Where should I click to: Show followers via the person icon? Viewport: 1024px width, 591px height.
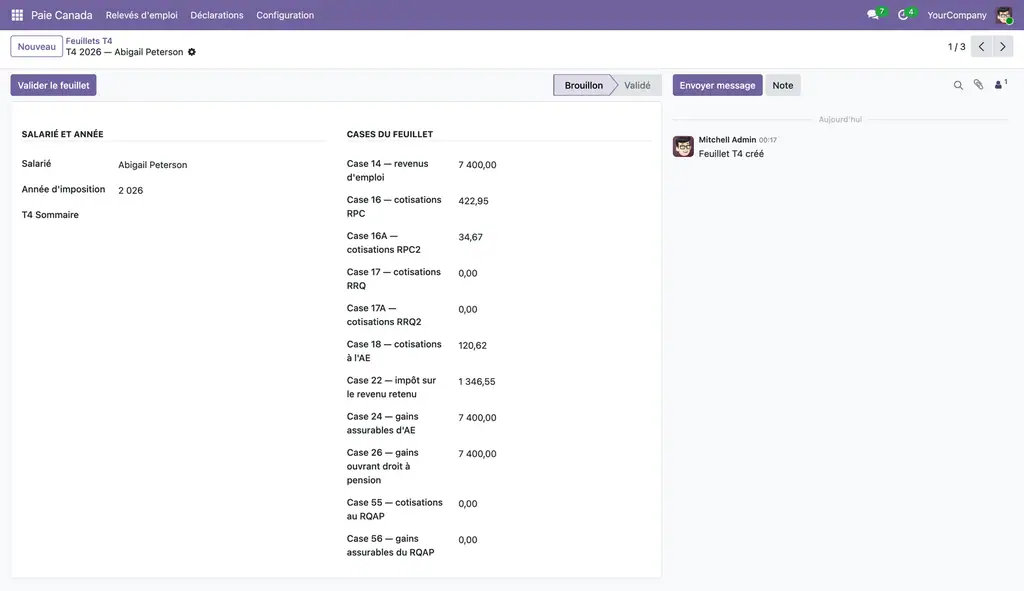[x=1000, y=85]
